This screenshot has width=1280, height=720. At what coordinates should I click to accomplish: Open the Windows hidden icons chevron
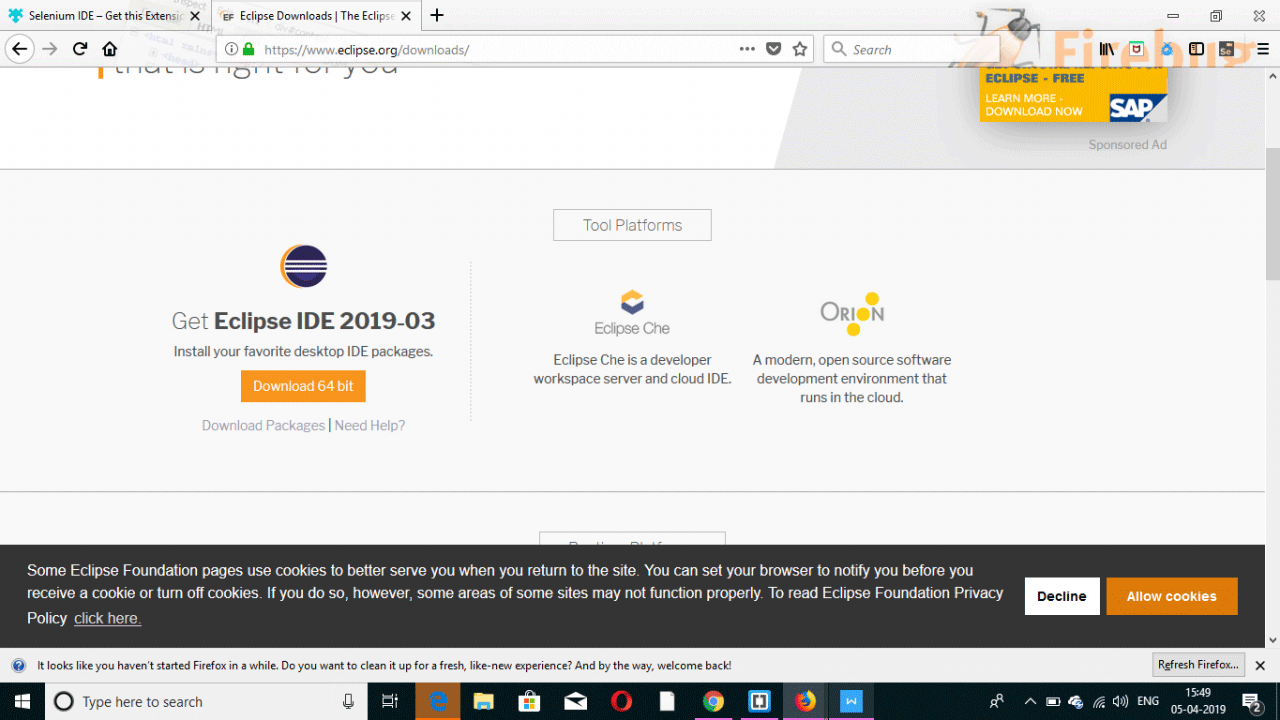(1029, 701)
